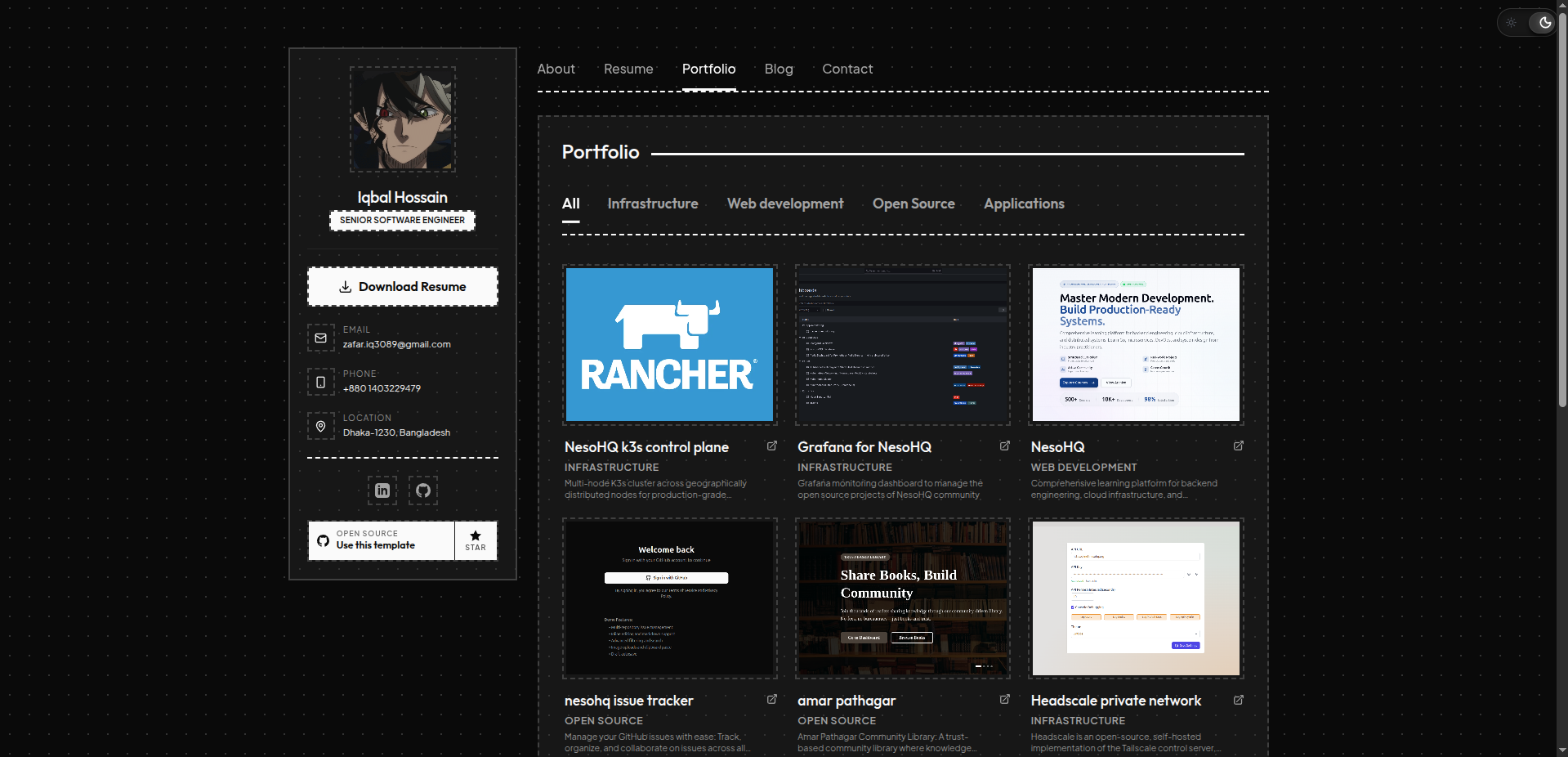The image size is (1568, 757).
Task: Click the Use this template link
Action: click(x=375, y=544)
